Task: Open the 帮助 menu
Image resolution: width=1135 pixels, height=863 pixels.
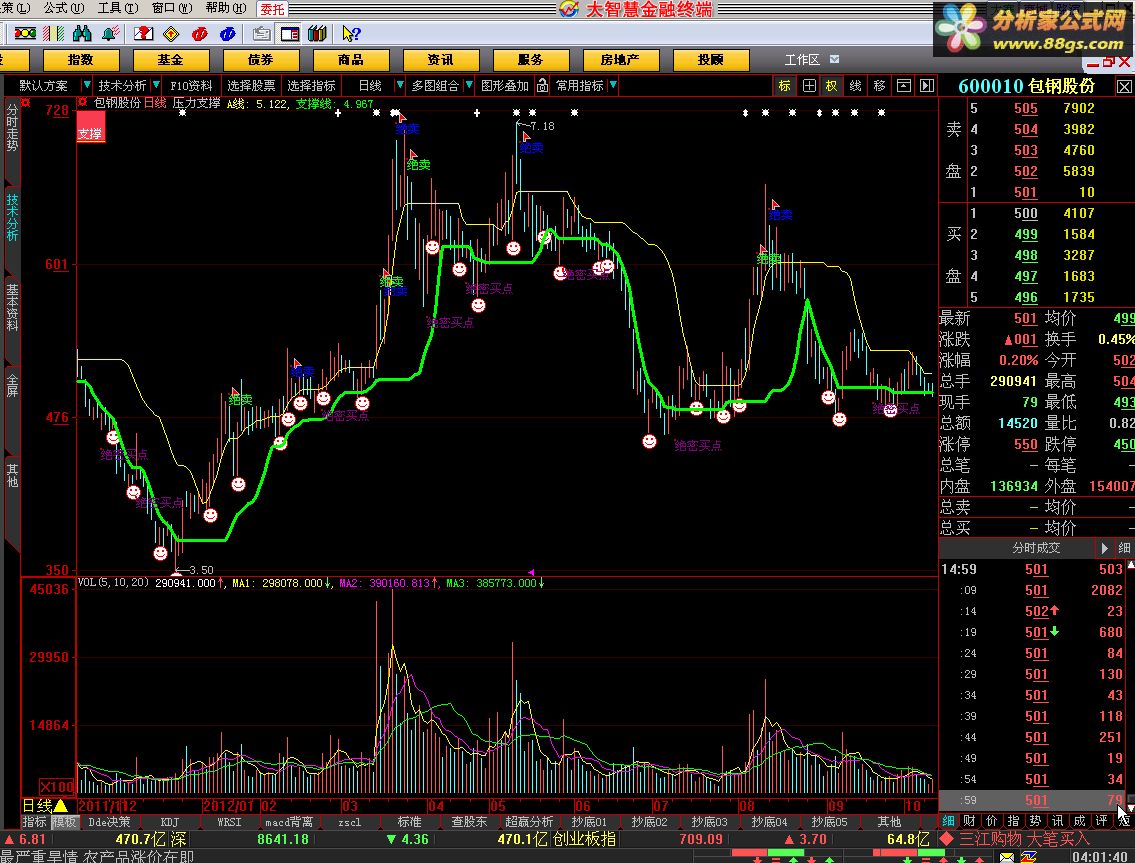Action: pos(226,8)
